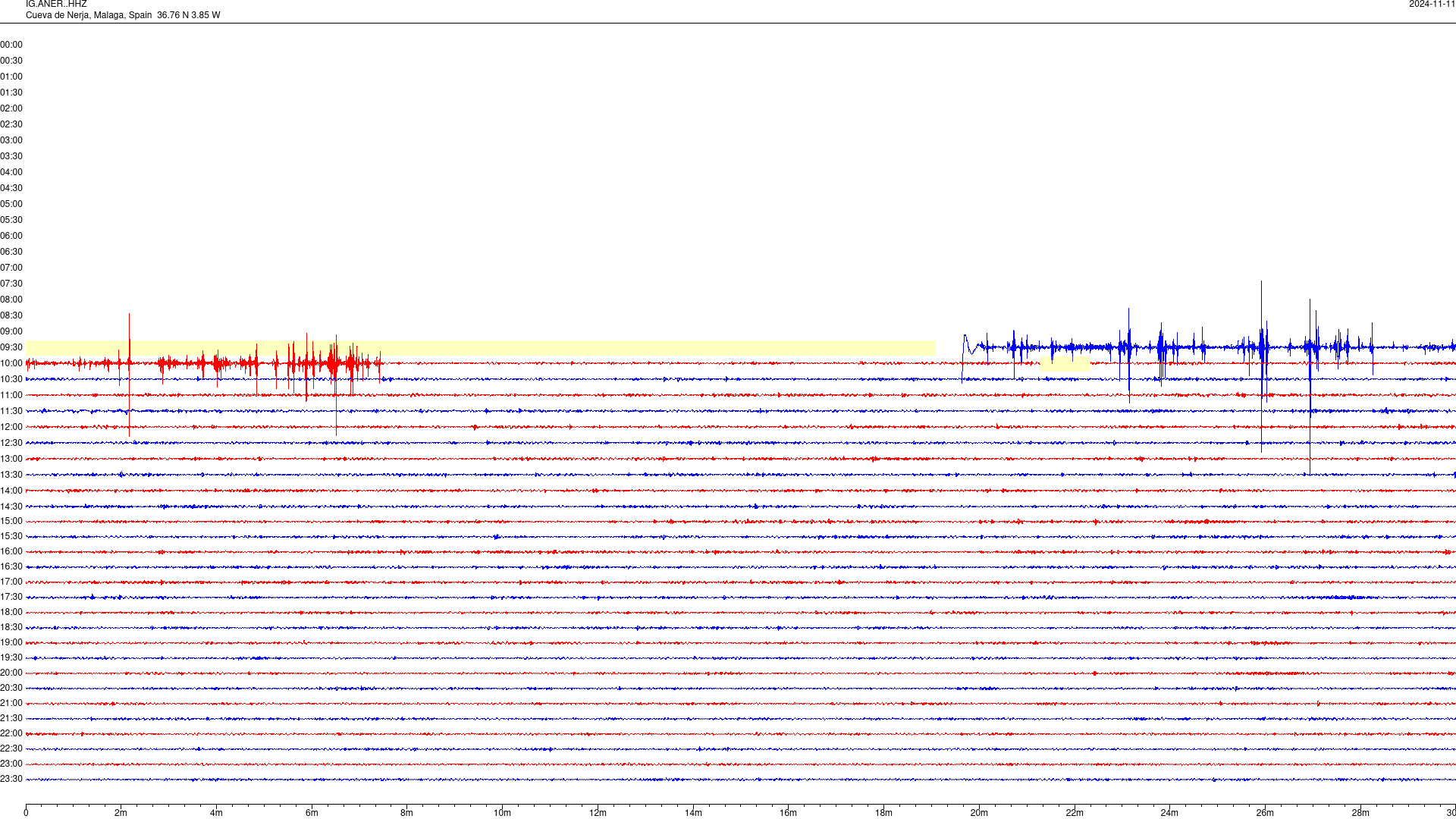Click the 10m axis tick label
1456x819 pixels.
(x=502, y=813)
